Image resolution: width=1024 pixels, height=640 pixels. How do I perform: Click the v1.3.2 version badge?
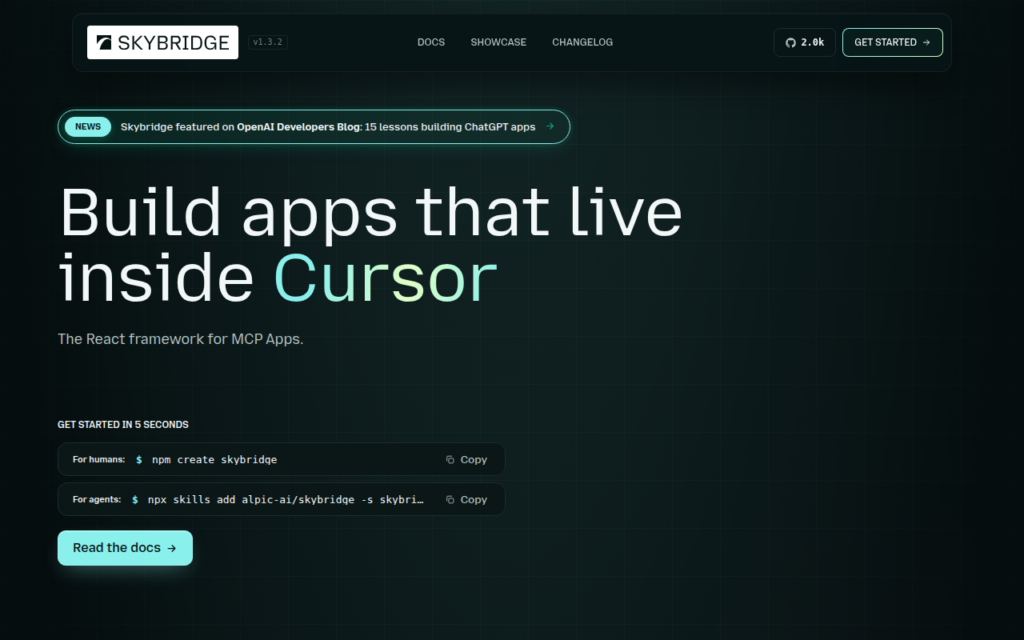point(268,42)
